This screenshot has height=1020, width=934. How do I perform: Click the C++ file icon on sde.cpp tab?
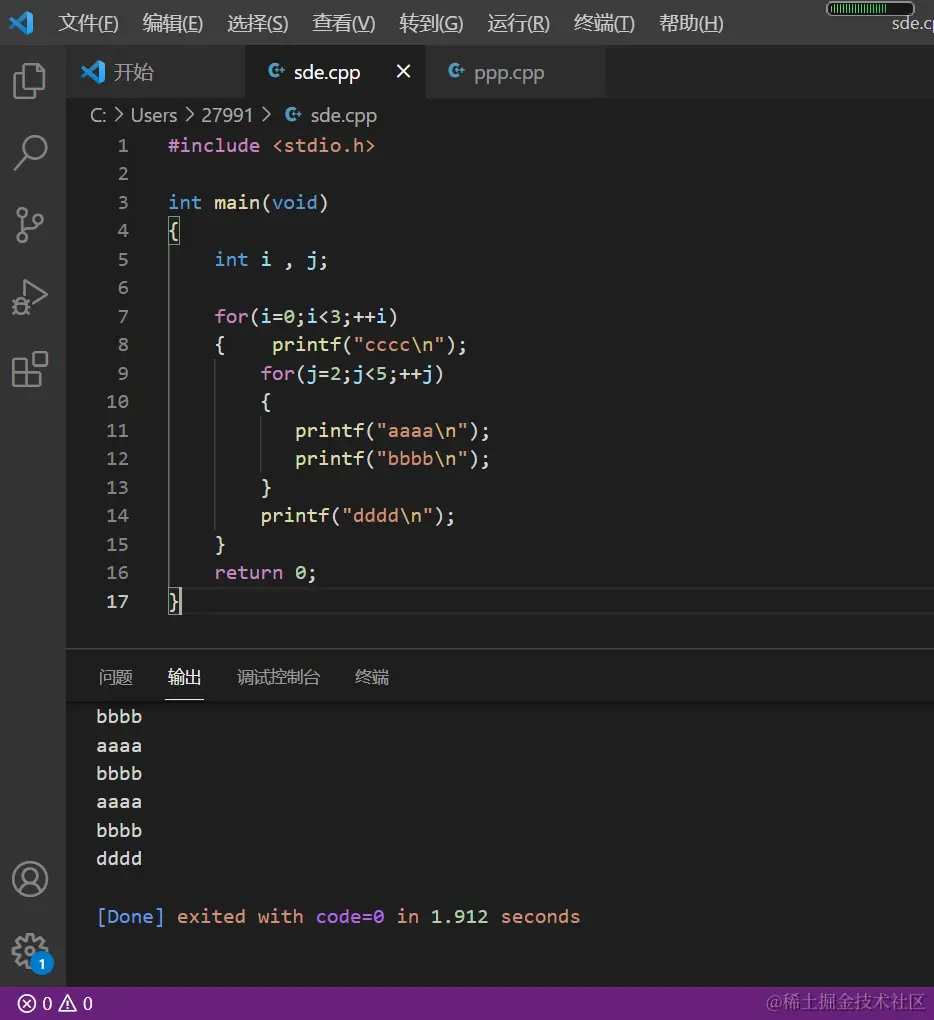[276, 71]
